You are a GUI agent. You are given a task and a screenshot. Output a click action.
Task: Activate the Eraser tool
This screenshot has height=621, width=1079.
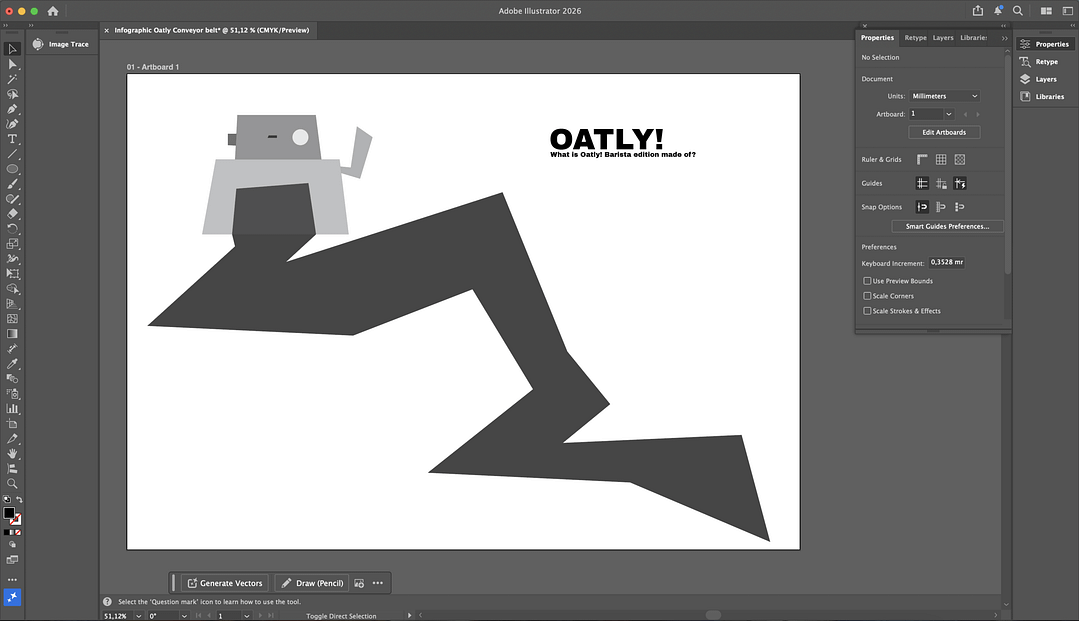coord(13,213)
